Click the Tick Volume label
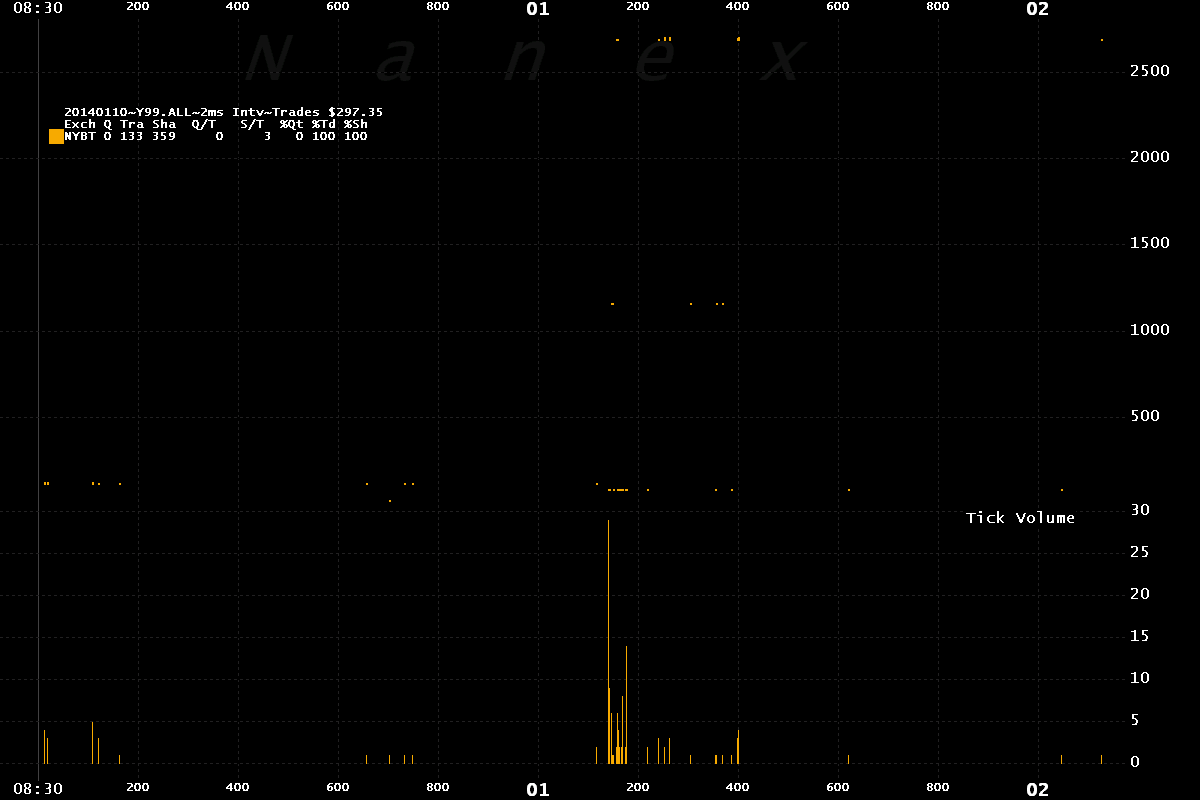 point(1020,518)
